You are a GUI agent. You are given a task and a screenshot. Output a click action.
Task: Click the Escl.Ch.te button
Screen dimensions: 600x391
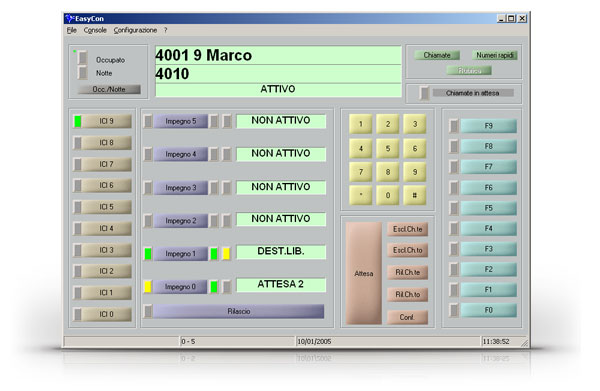408,229
